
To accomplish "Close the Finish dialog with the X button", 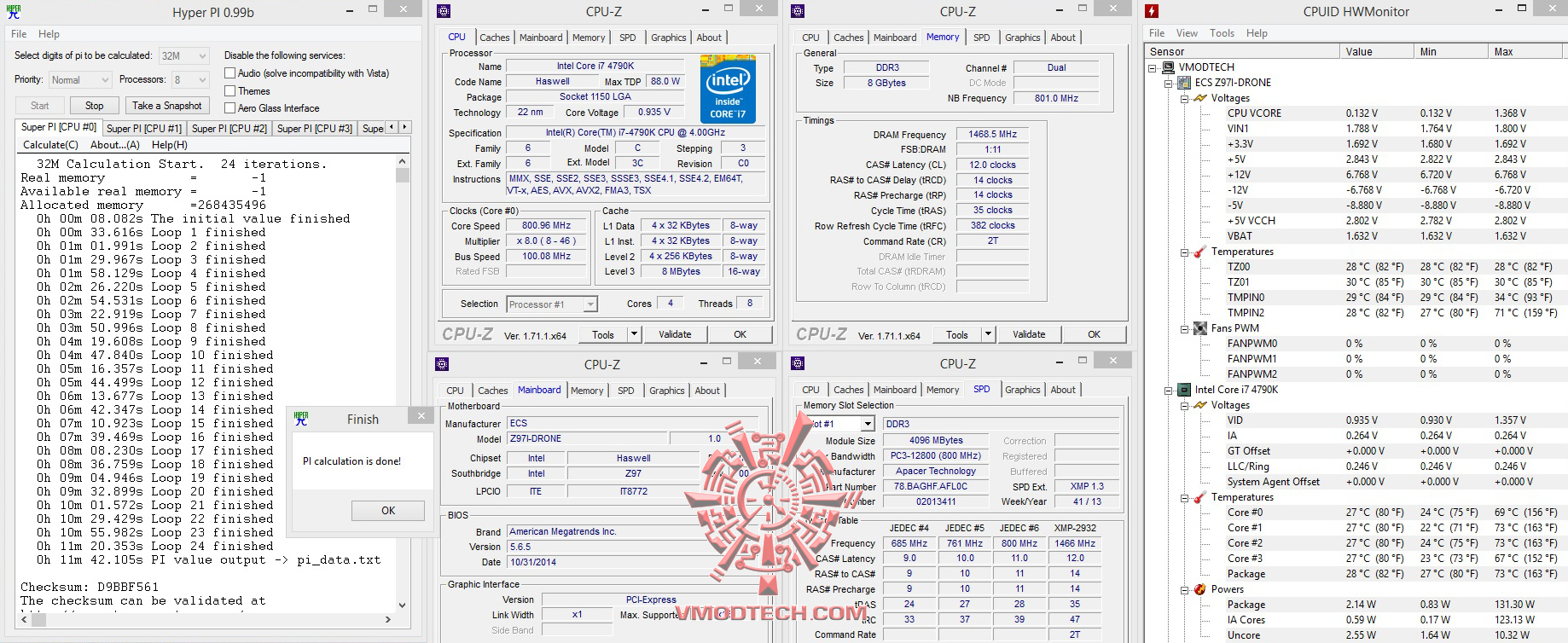I will 421,415.
